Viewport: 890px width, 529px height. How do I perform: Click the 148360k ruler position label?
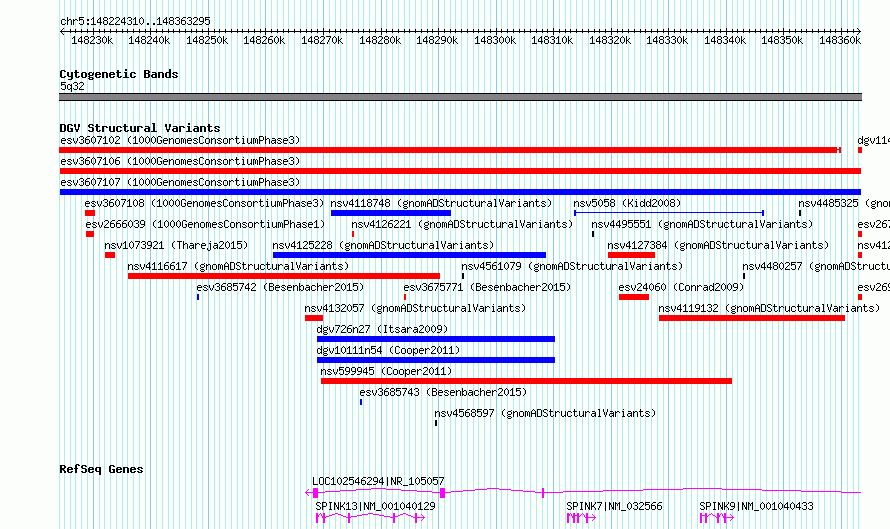[x=840, y=40]
